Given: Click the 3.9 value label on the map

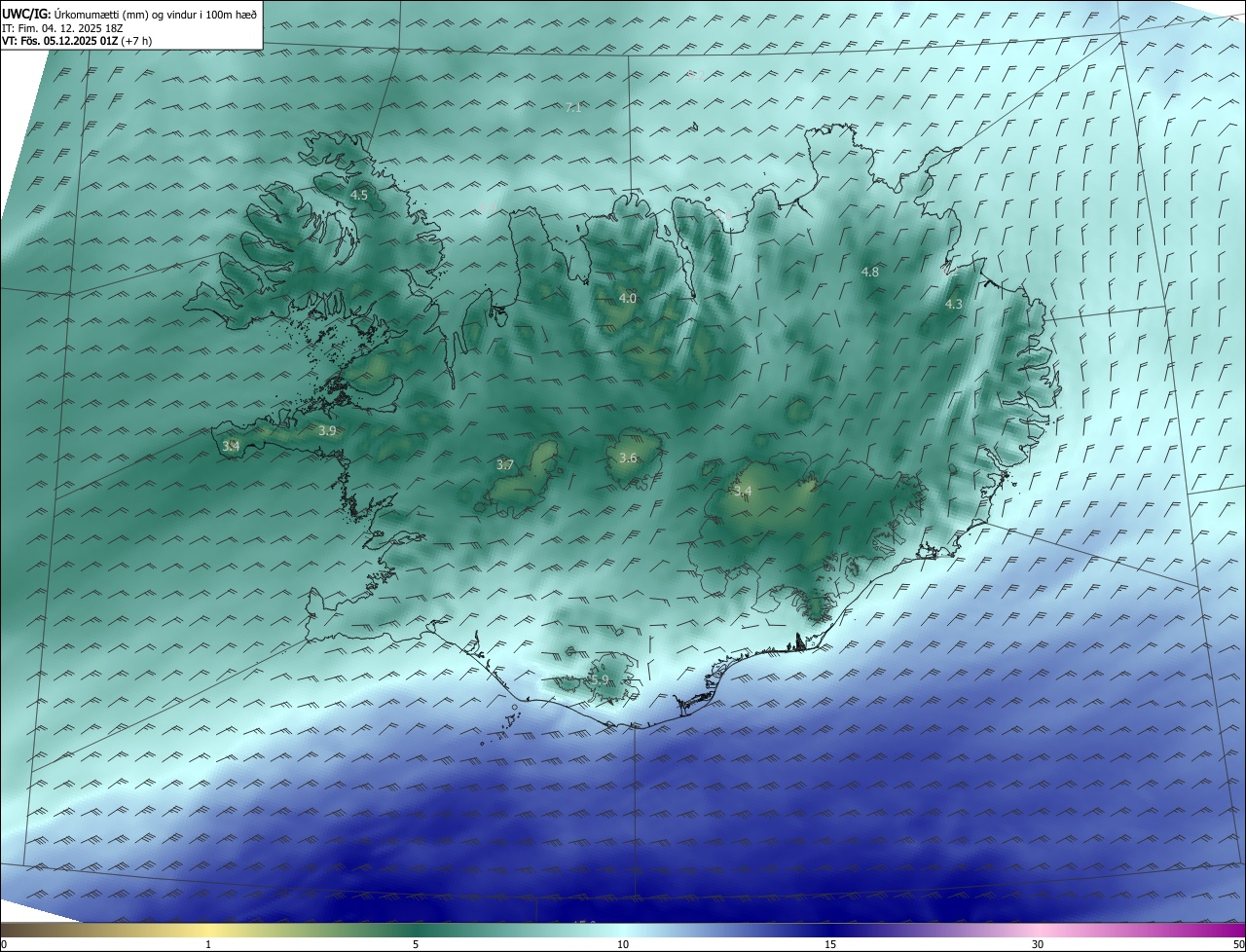Looking at the screenshot, I should click(327, 431).
